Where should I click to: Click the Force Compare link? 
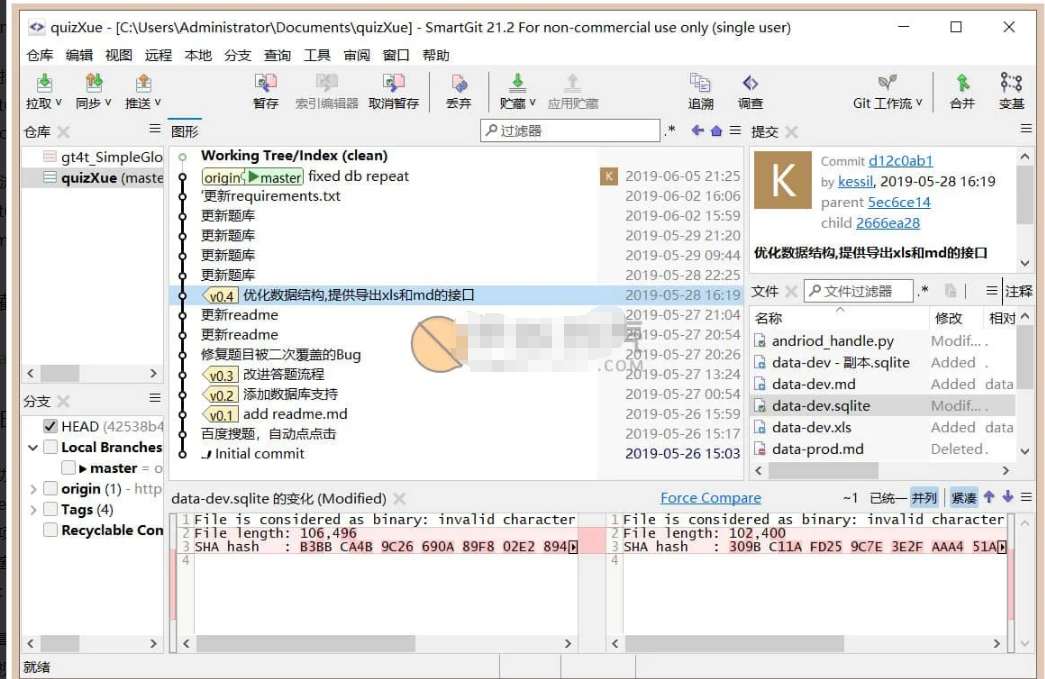coord(710,498)
